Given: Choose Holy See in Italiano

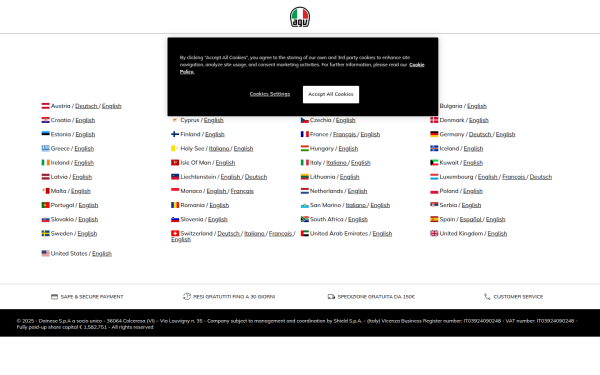Looking at the screenshot, I should point(219,148).
